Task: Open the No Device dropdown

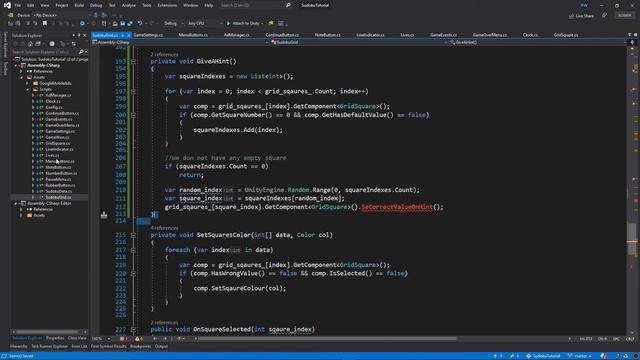Action: point(61,15)
